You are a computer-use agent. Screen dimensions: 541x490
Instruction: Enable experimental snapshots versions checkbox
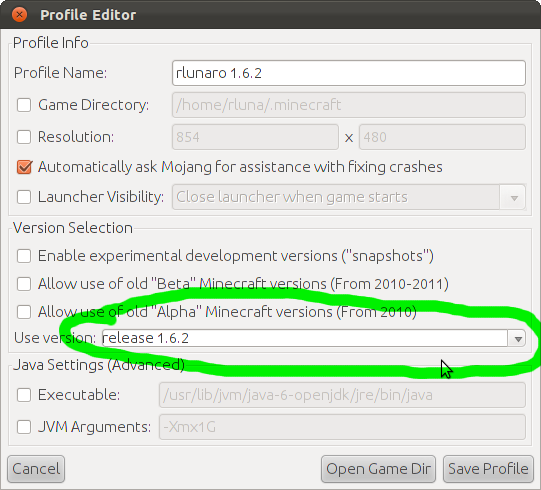[x=24, y=256]
